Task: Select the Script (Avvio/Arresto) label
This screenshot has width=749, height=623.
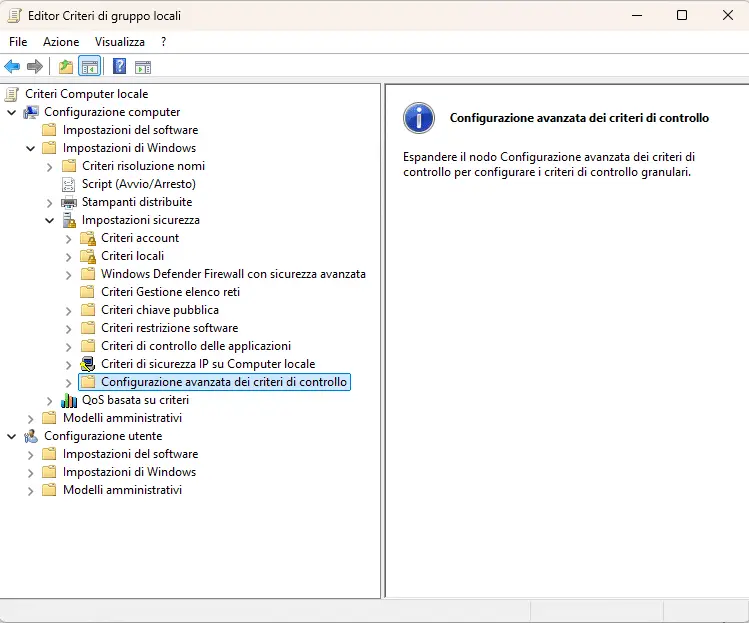Action: pyautogui.click(x=139, y=184)
